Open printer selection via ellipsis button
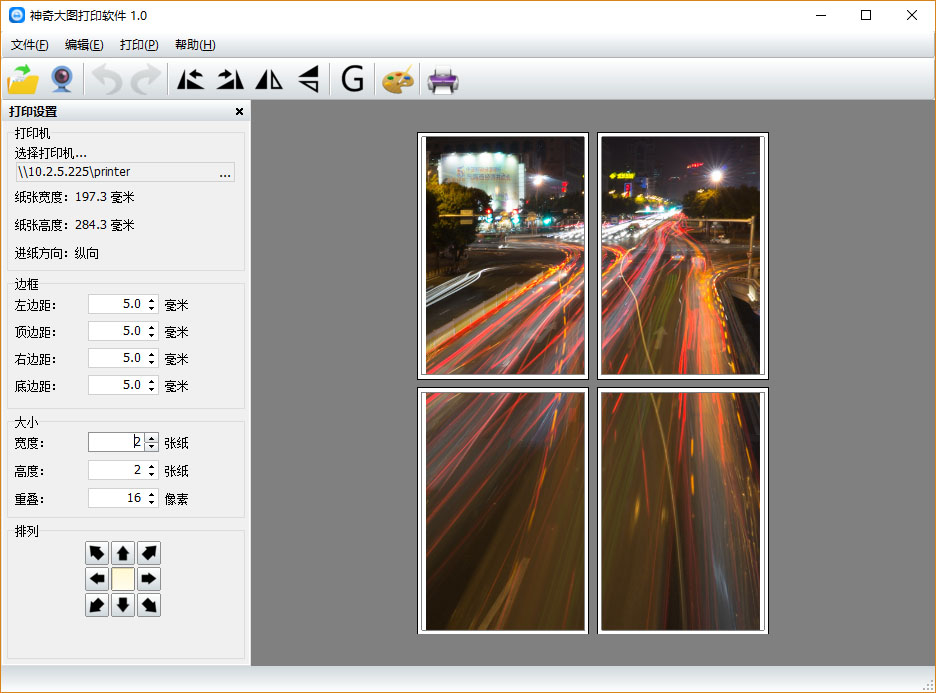Screen dimensions: 936x693 click(x=225, y=173)
